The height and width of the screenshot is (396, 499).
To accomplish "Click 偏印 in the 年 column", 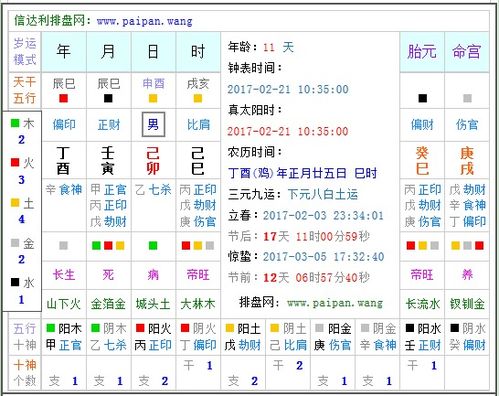I will [x=64, y=125].
